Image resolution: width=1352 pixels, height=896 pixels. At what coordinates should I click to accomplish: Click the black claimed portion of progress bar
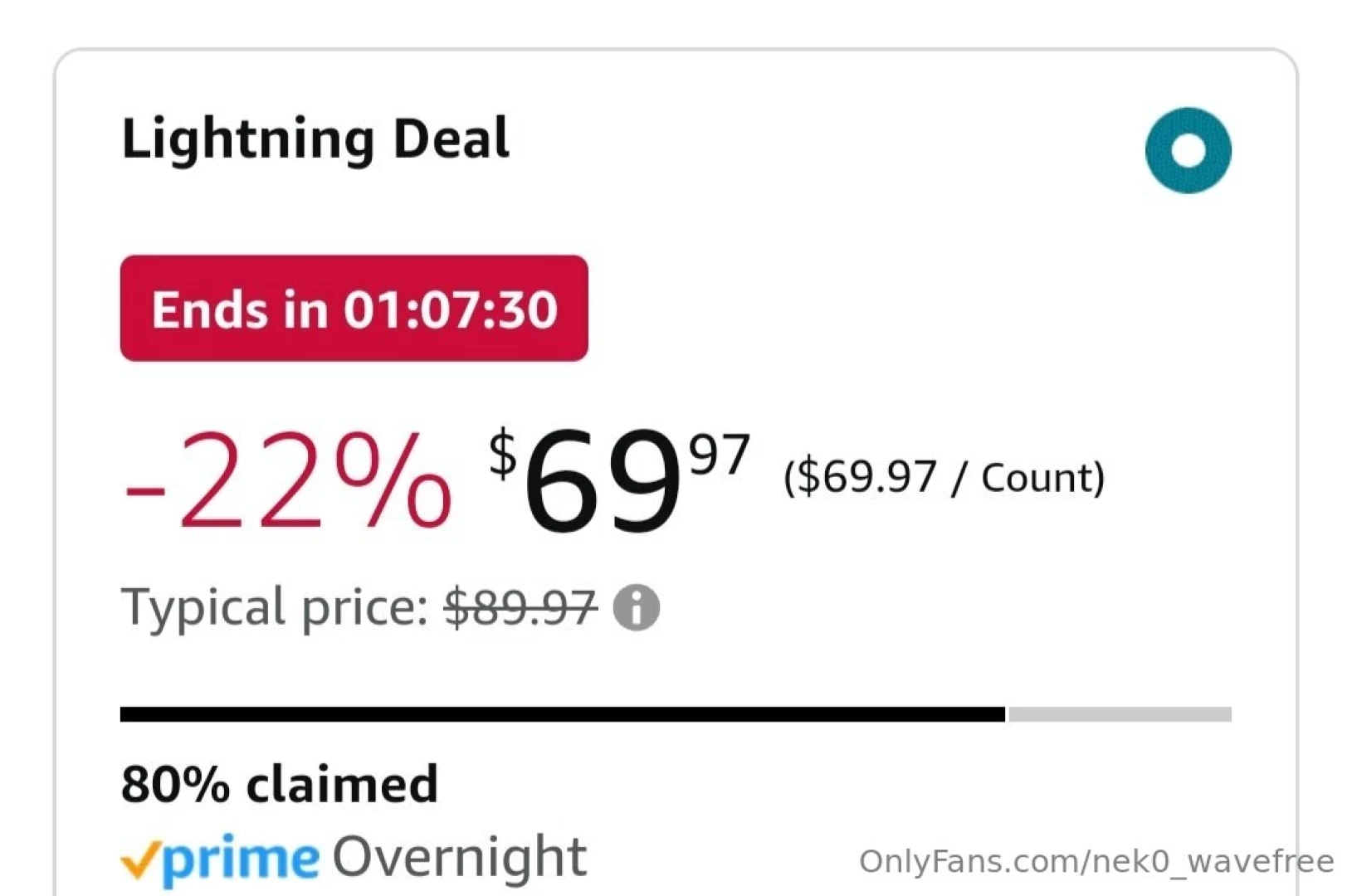click(x=562, y=714)
